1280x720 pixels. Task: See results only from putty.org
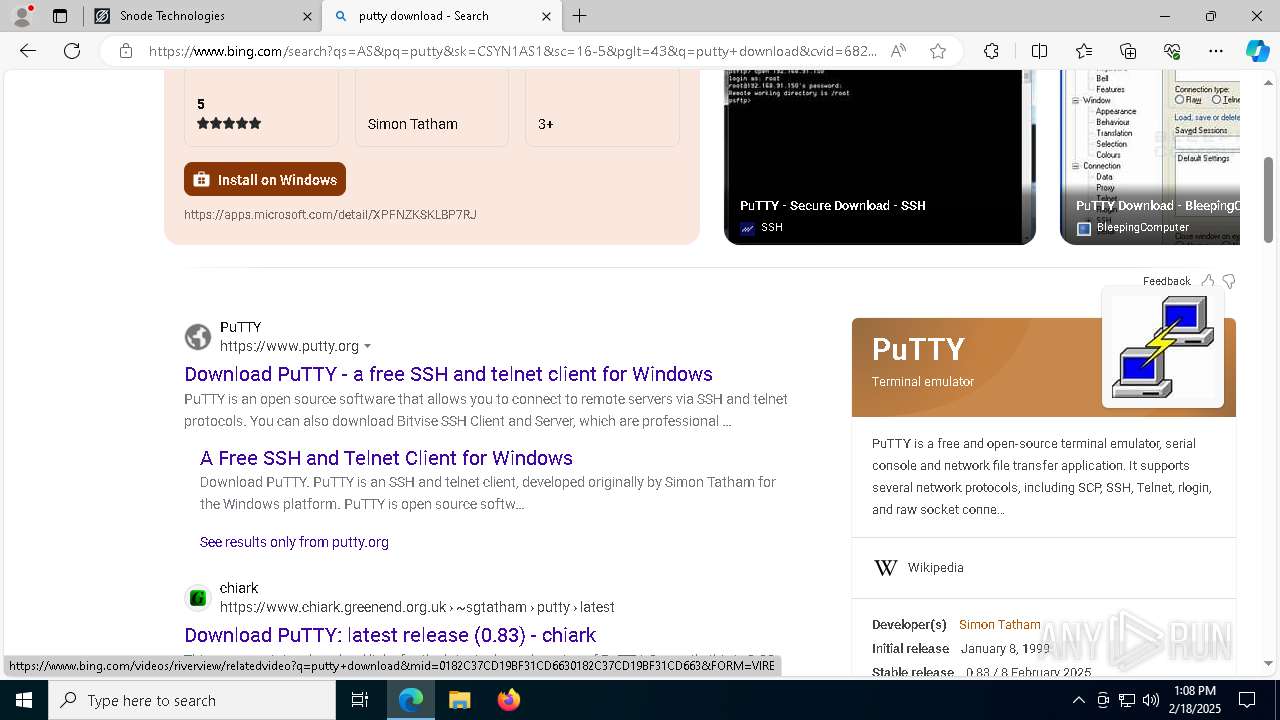294,542
